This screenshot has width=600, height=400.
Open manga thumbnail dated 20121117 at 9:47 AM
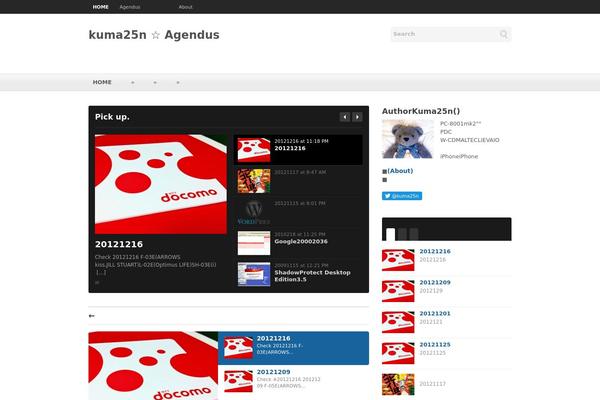point(254,181)
